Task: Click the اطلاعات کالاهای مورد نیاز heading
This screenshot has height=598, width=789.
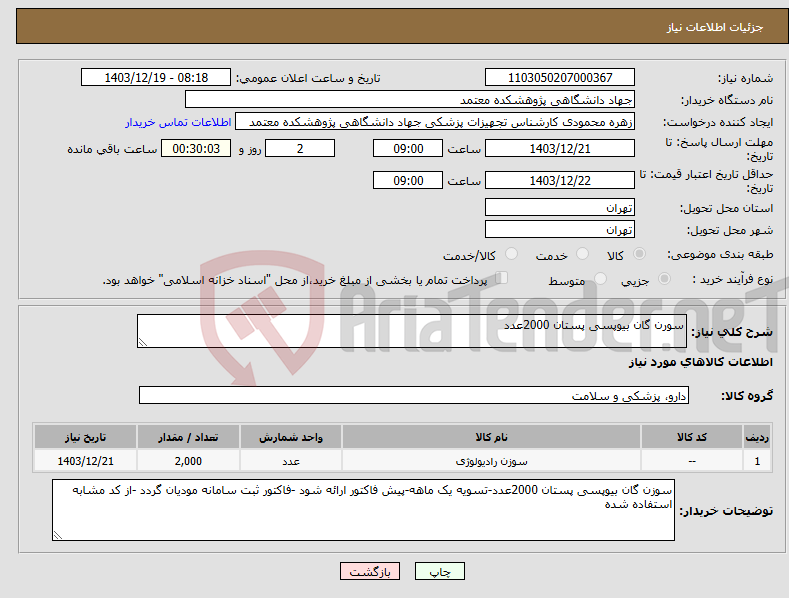Action: pyautogui.click(x=700, y=362)
